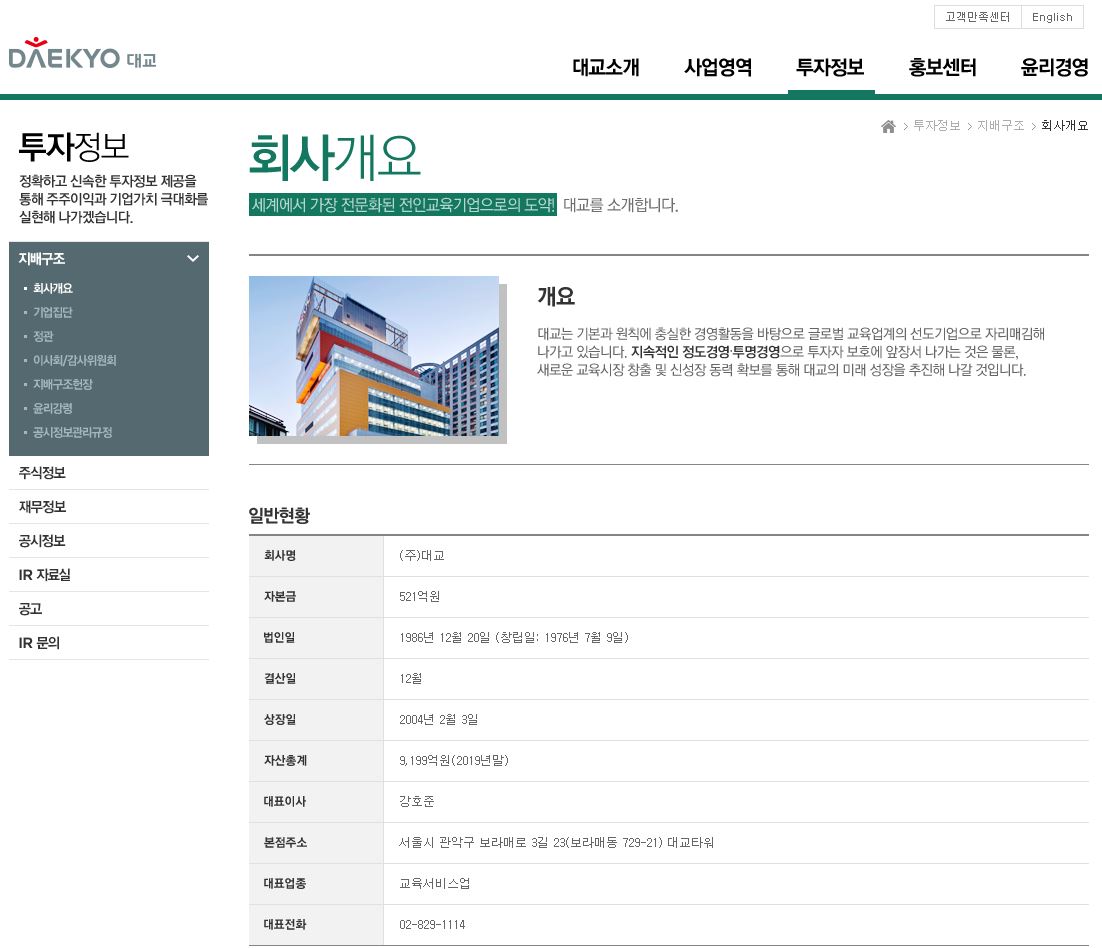Select 정관 in sidebar submenu
The width and height of the screenshot is (1102, 948).
[43, 336]
